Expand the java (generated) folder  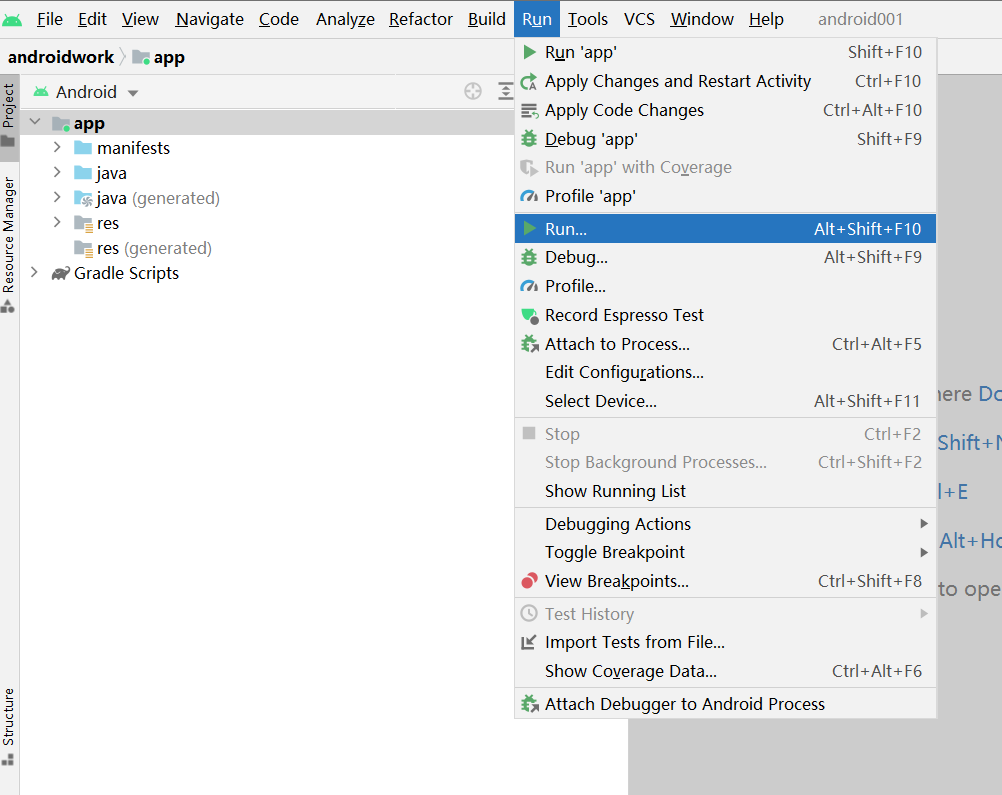[x=57, y=197]
